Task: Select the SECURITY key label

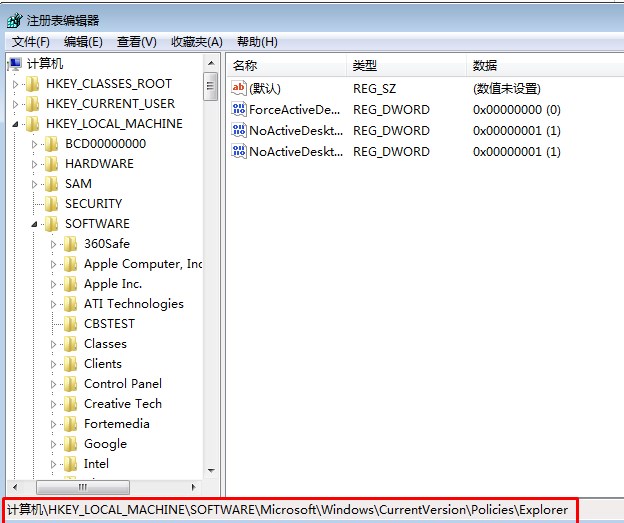Action: pyautogui.click(x=94, y=204)
